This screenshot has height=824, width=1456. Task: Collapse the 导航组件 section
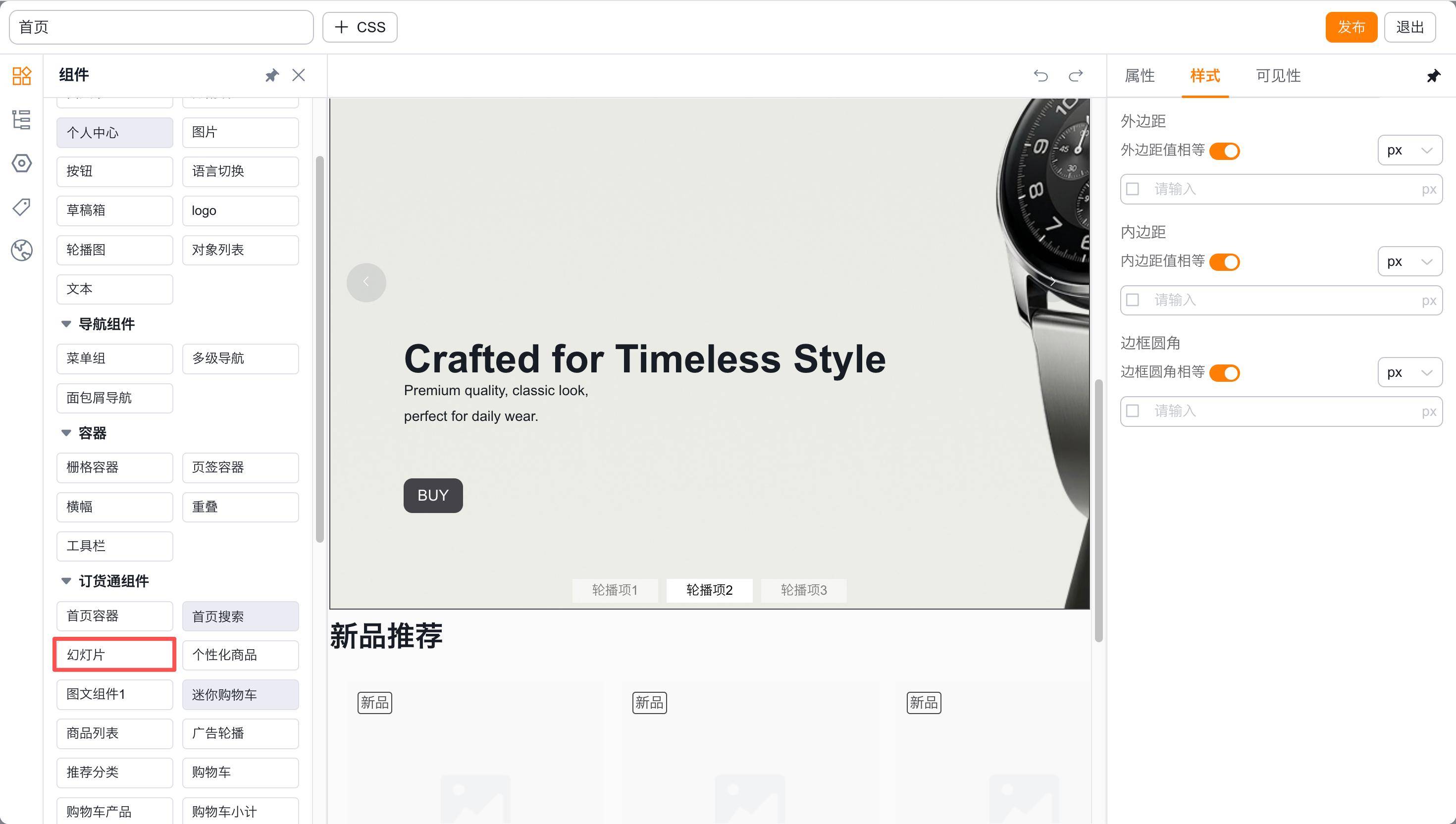[66, 324]
